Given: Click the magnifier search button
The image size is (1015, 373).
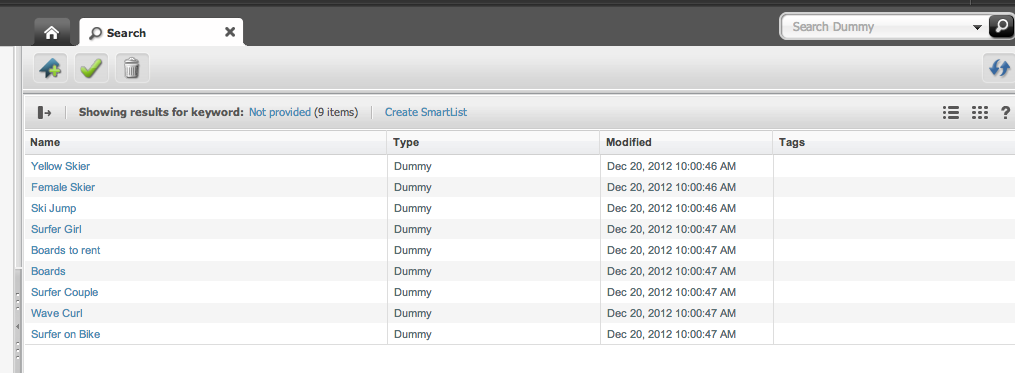Looking at the screenshot, I should [1001, 27].
